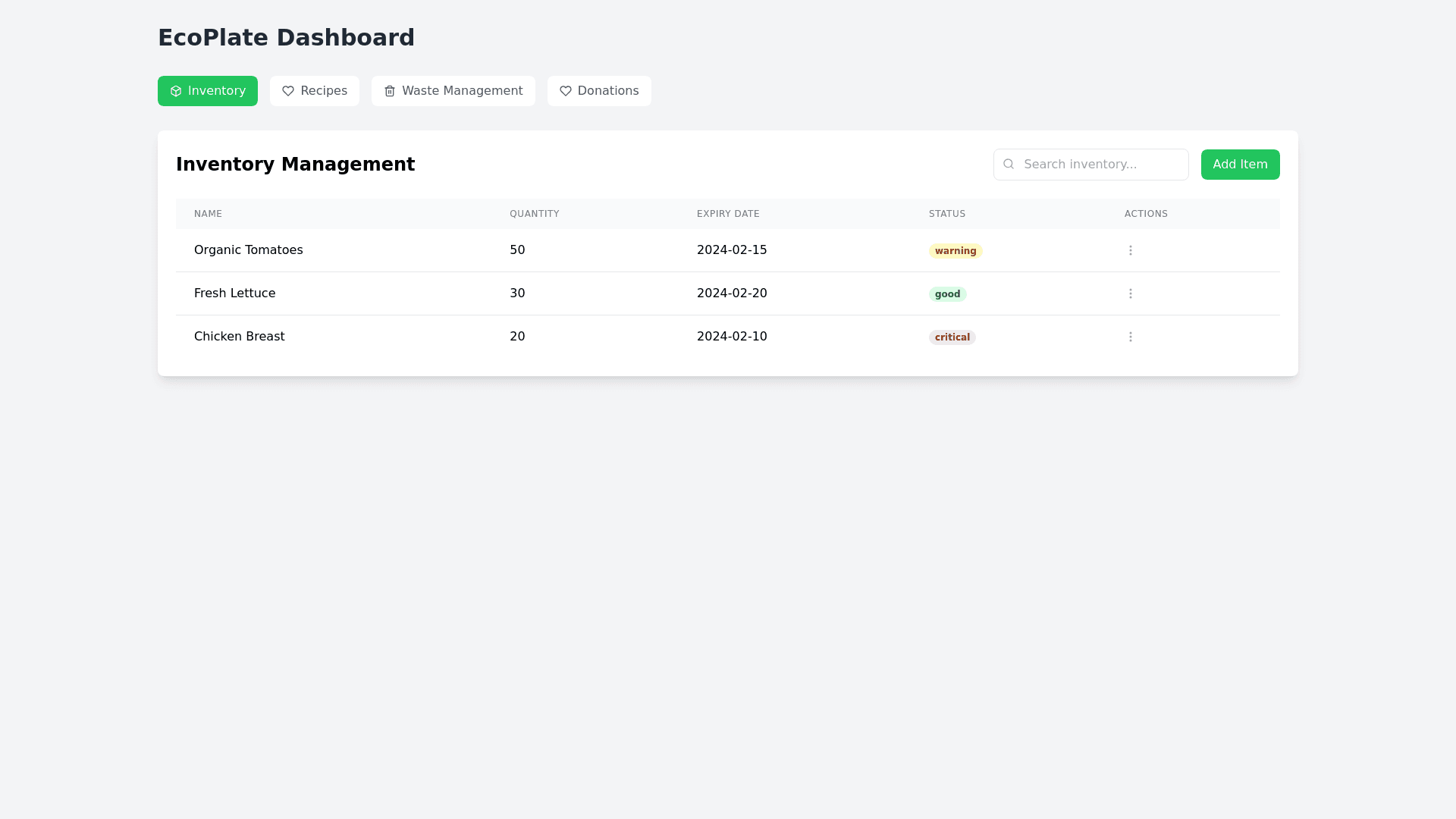Open actions menu for Chicken Breast
The width and height of the screenshot is (1456, 819).
coord(1130,337)
